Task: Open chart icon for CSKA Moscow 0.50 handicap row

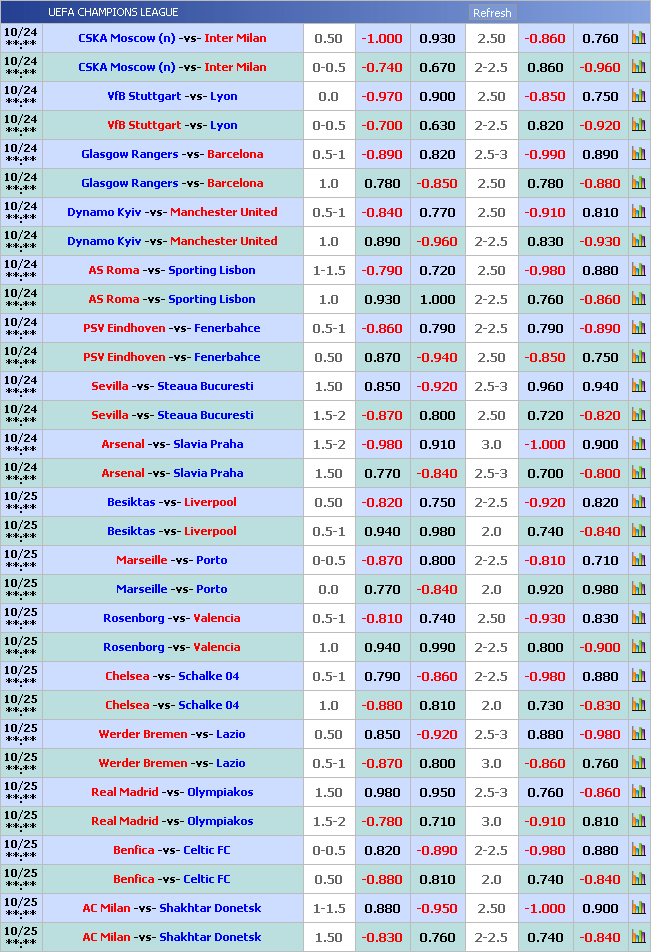Action: (638, 38)
